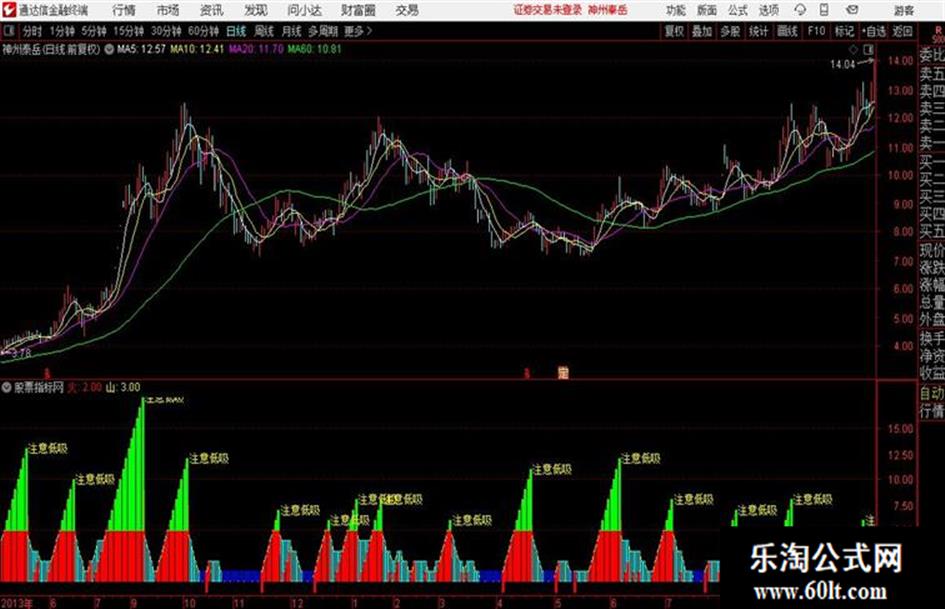The image size is (945, 609).
Task: Open the mobile phone icon in title bar
Action: (824, 10)
